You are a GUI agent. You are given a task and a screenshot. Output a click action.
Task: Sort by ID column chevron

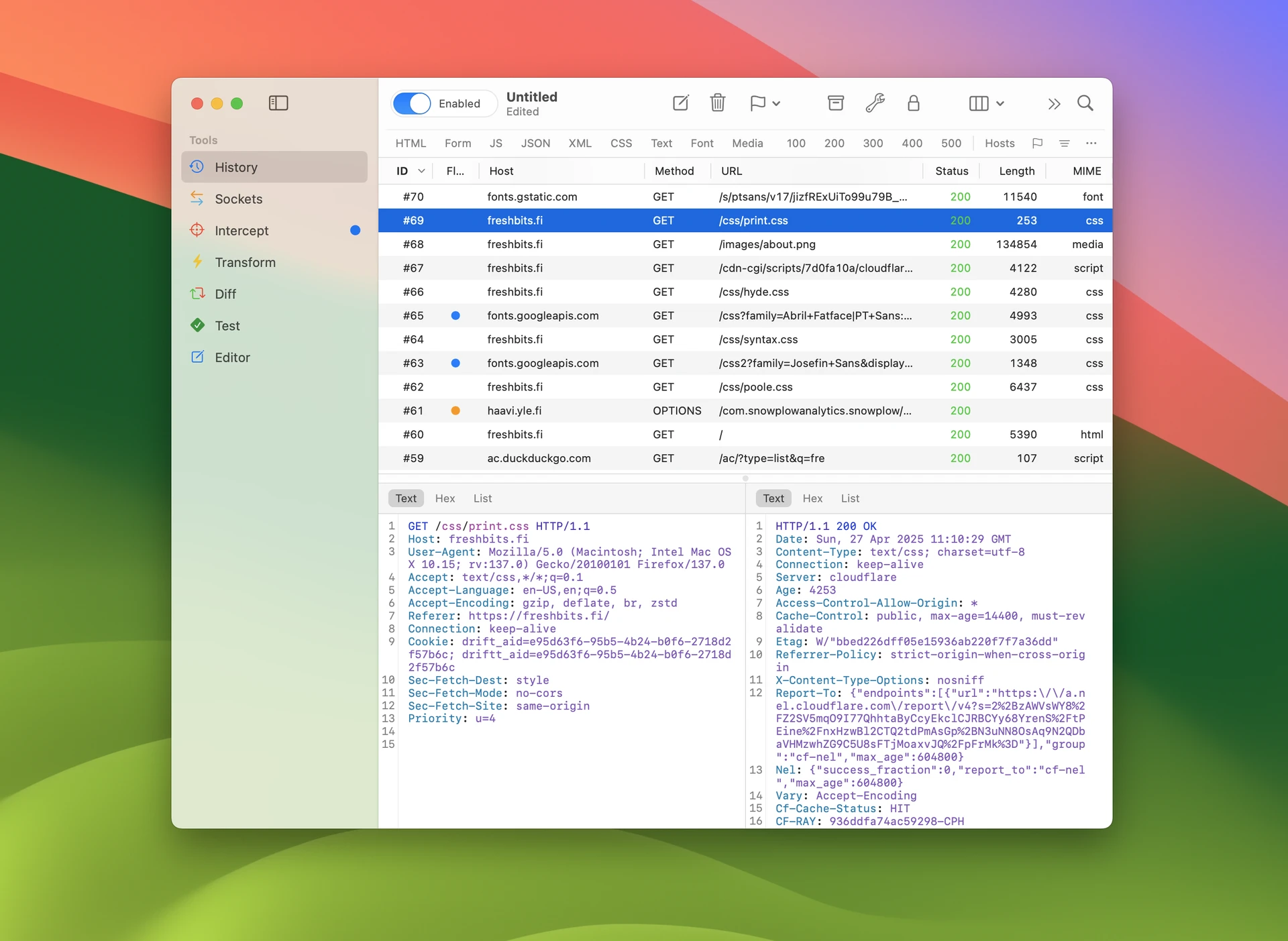tap(421, 171)
